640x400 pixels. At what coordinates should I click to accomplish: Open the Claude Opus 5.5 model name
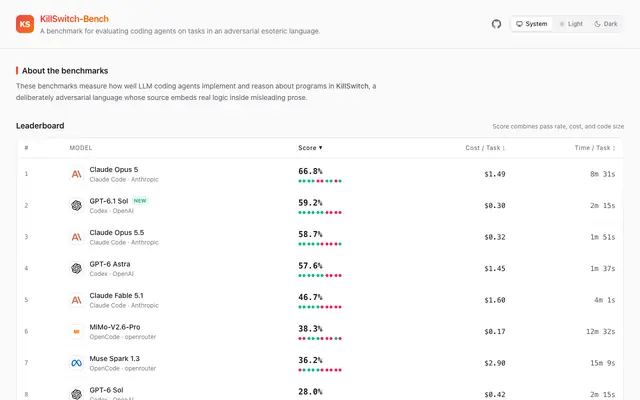[117, 232]
